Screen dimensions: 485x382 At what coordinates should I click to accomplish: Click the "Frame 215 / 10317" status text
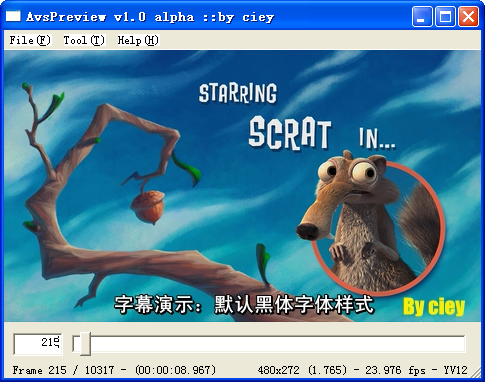point(63,370)
